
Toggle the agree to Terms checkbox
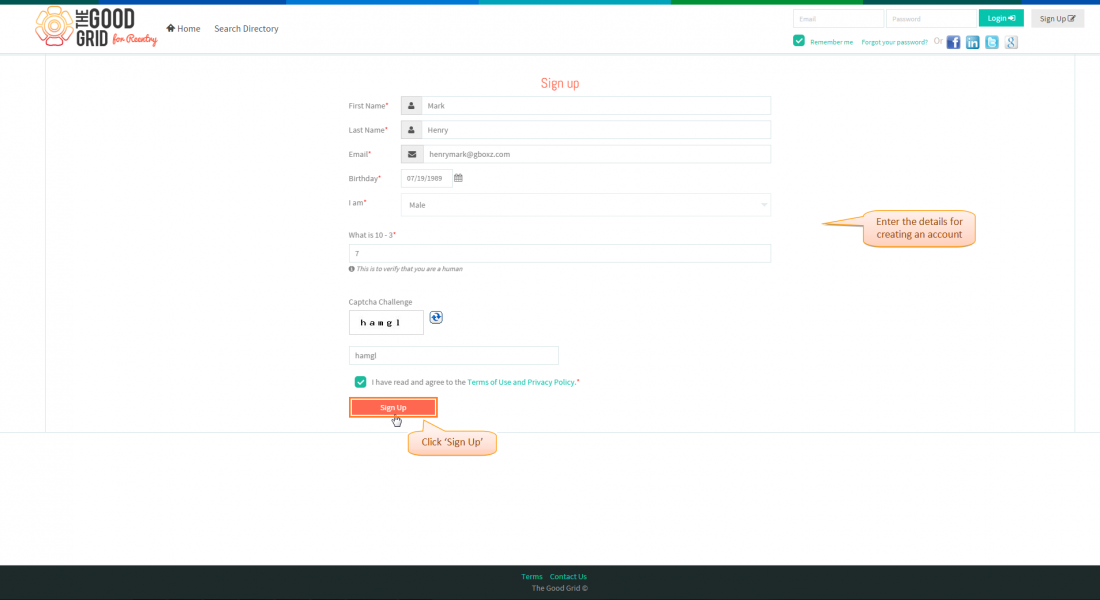(x=360, y=382)
